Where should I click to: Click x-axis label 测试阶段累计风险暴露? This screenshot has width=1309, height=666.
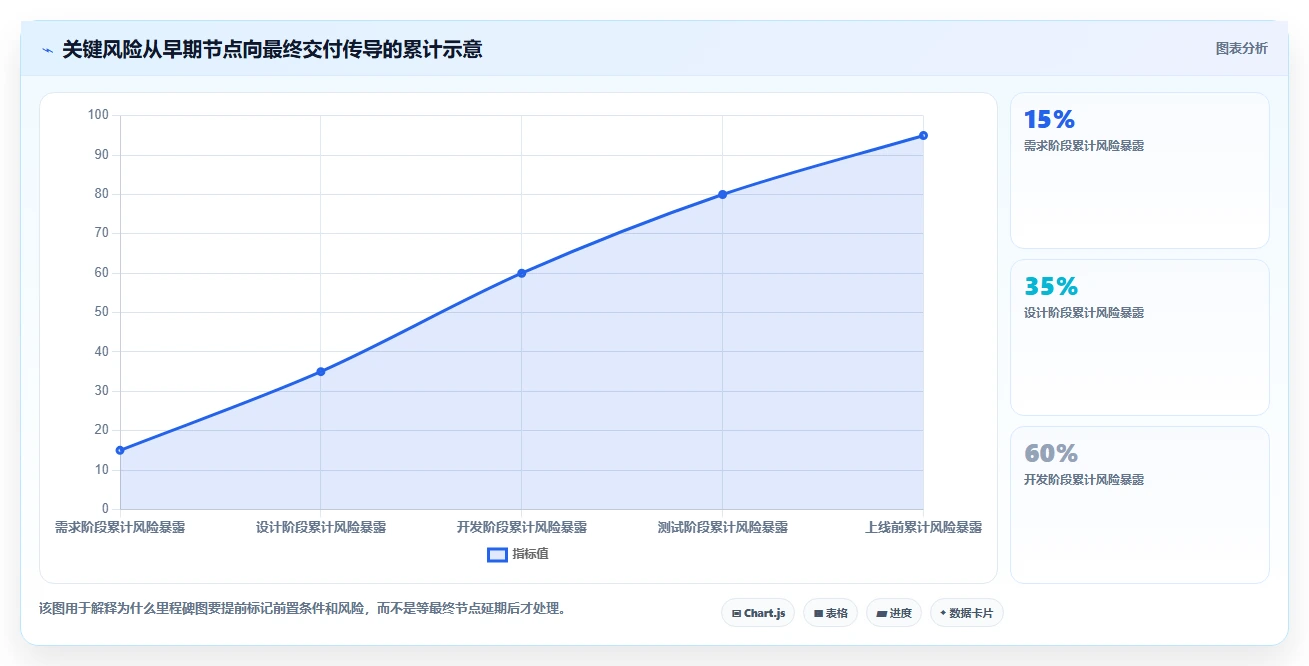pos(722,527)
